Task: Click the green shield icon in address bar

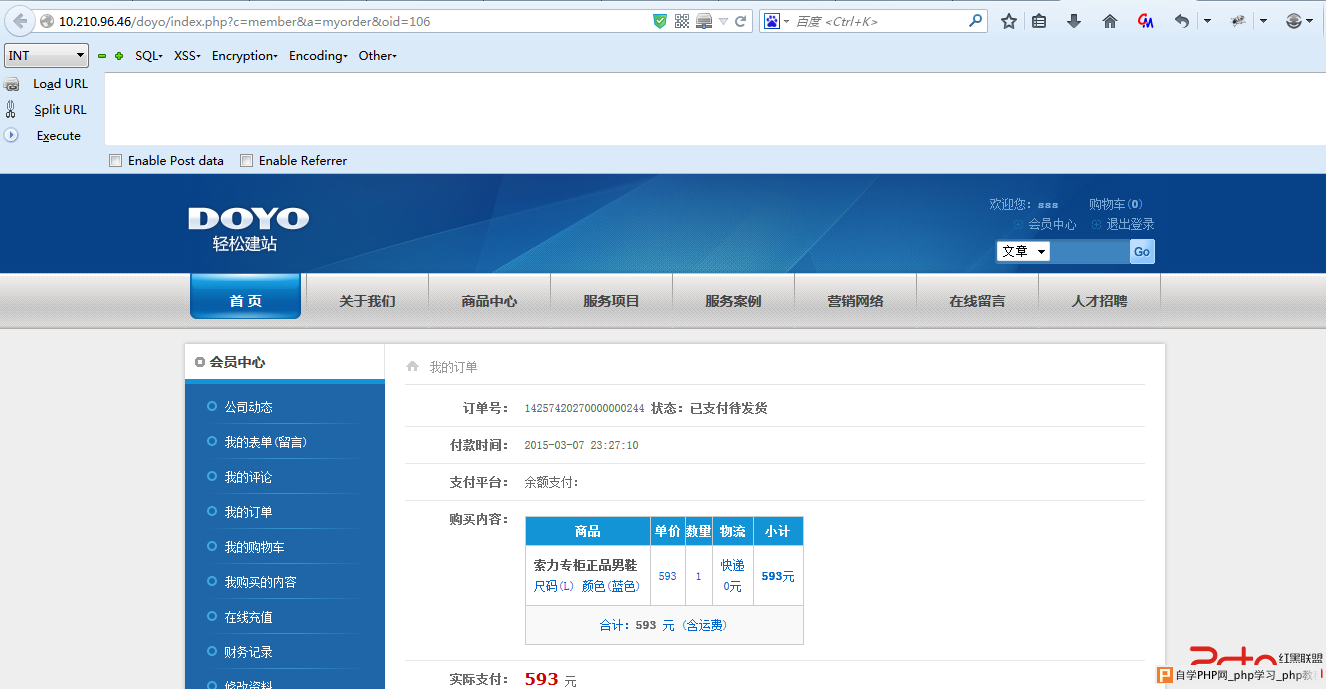Action: coord(660,21)
